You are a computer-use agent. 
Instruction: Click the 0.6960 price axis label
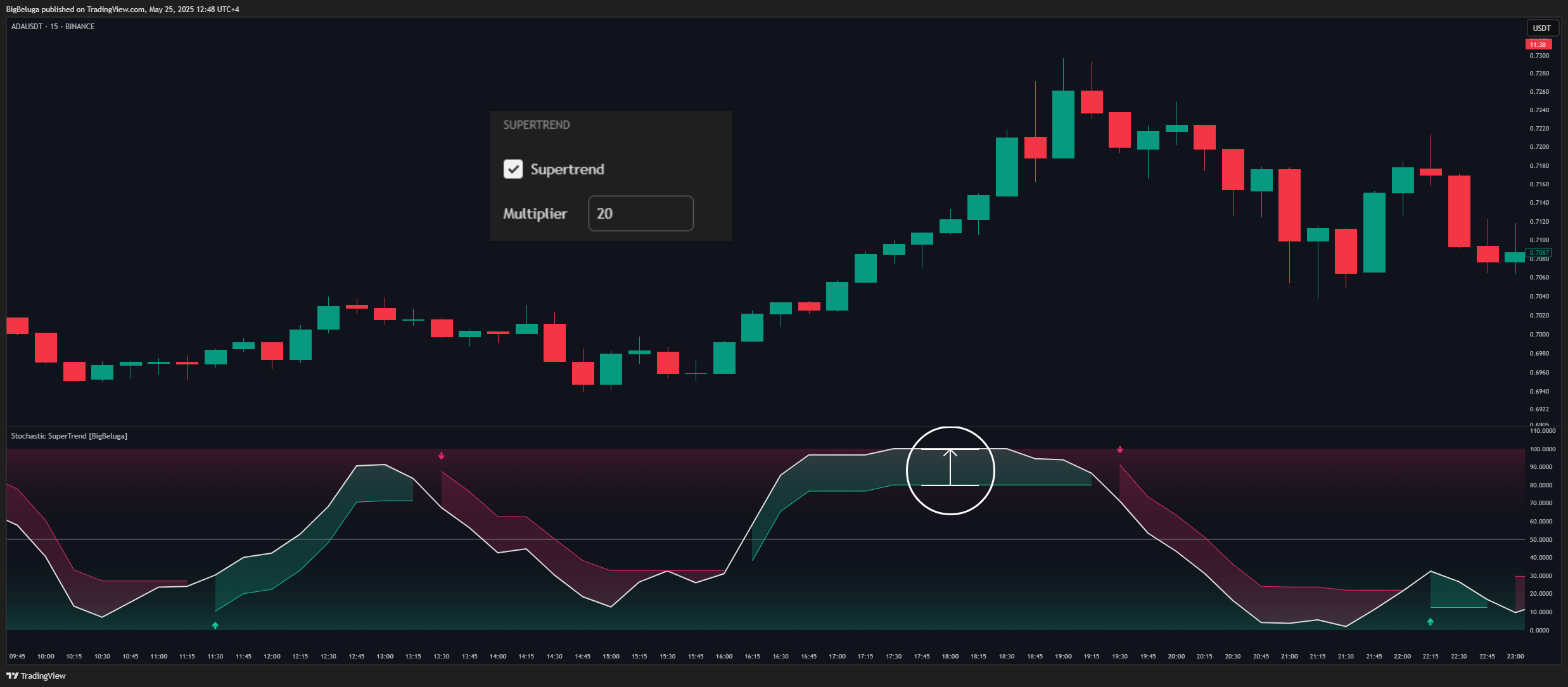[1539, 373]
